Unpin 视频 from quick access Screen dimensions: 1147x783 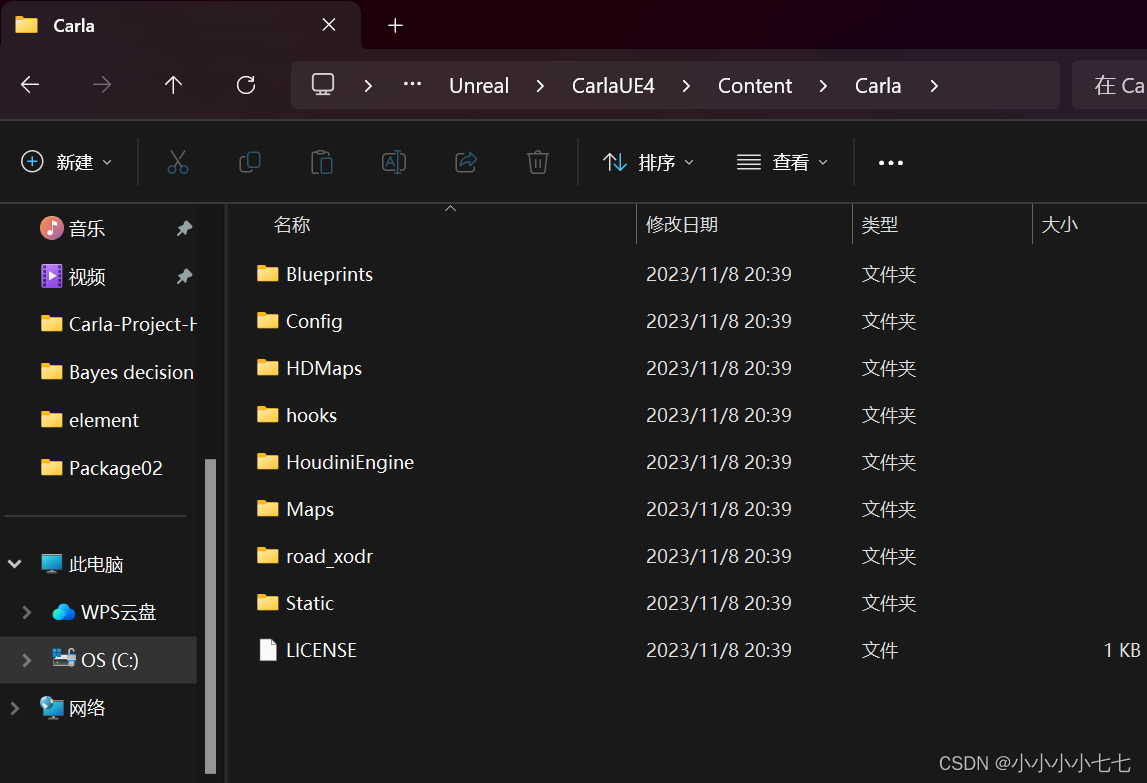pos(184,277)
